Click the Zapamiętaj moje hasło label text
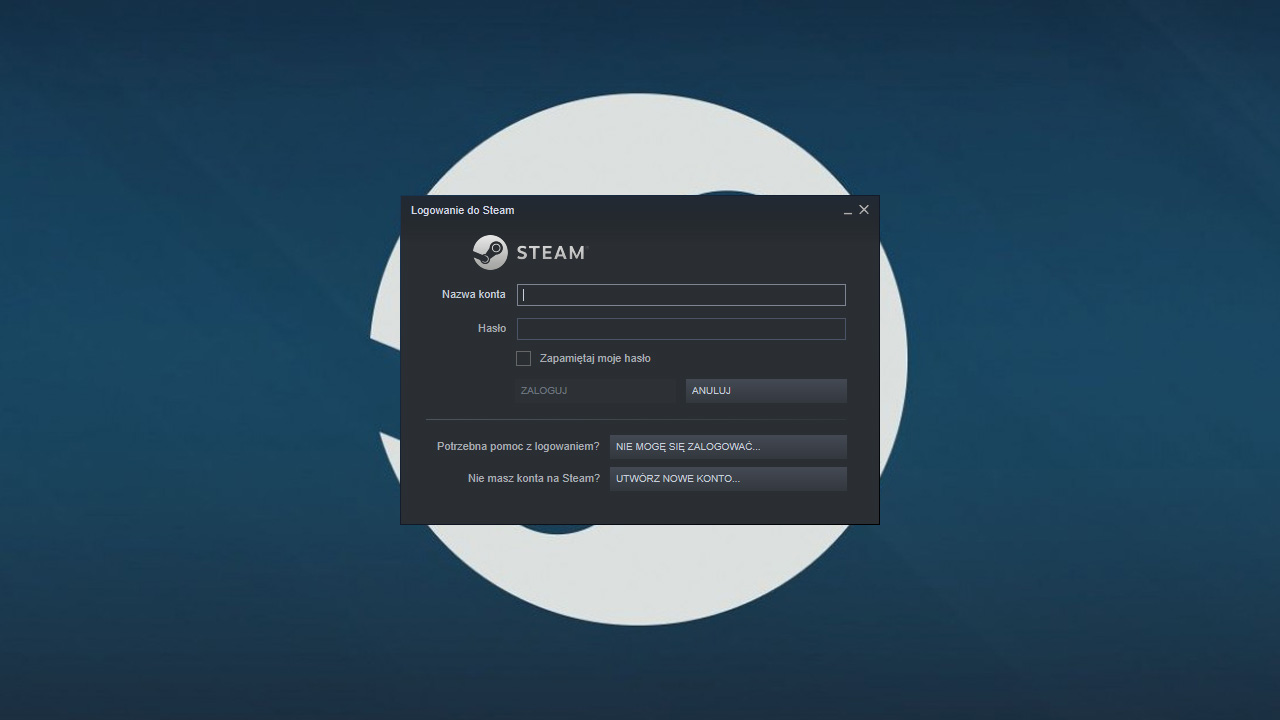This screenshot has height=720, width=1280. pyautogui.click(x=595, y=358)
